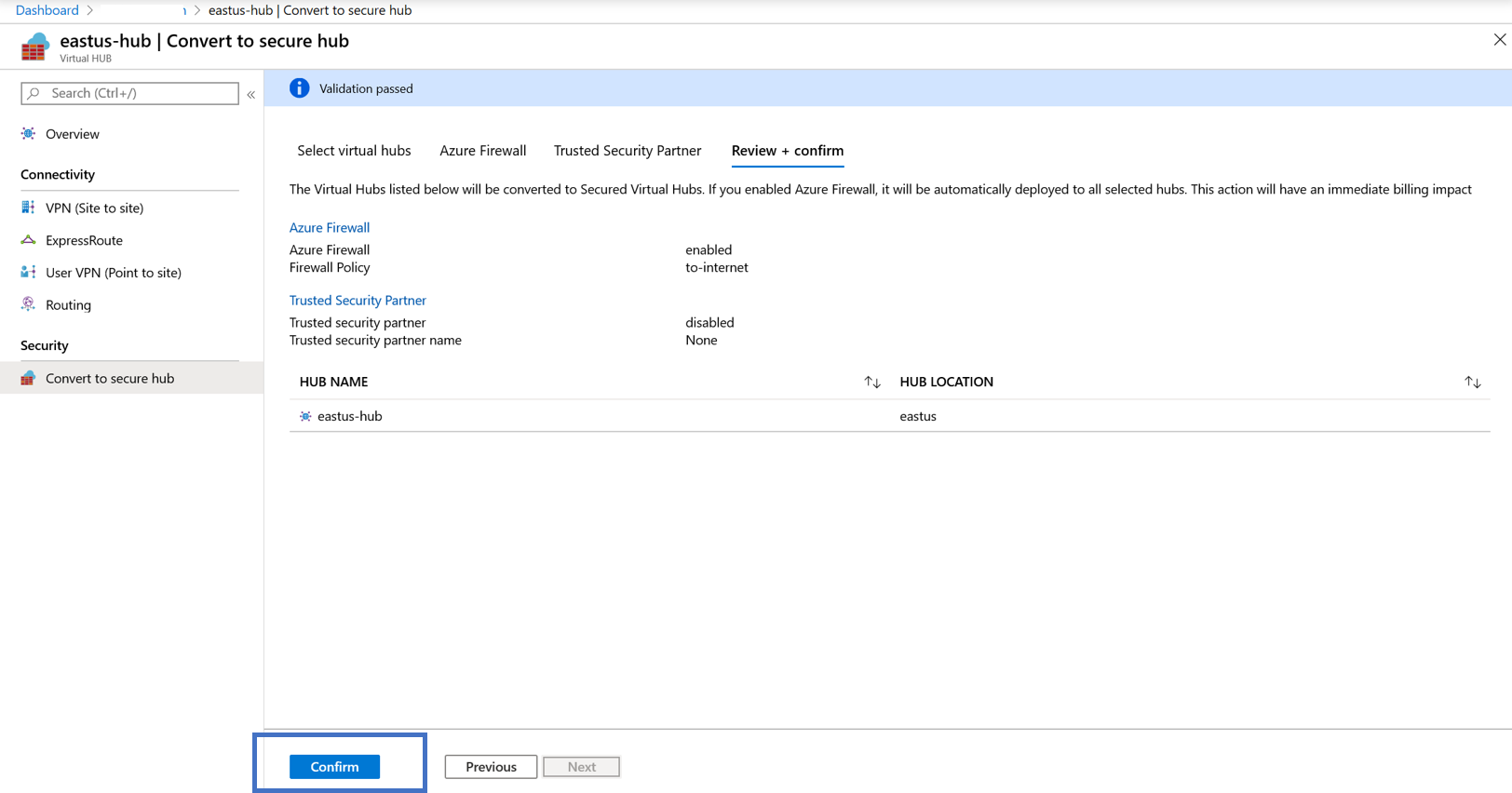Select the Review + confirm tab
Image resolution: width=1512 pixels, height=793 pixels.
tap(788, 151)
